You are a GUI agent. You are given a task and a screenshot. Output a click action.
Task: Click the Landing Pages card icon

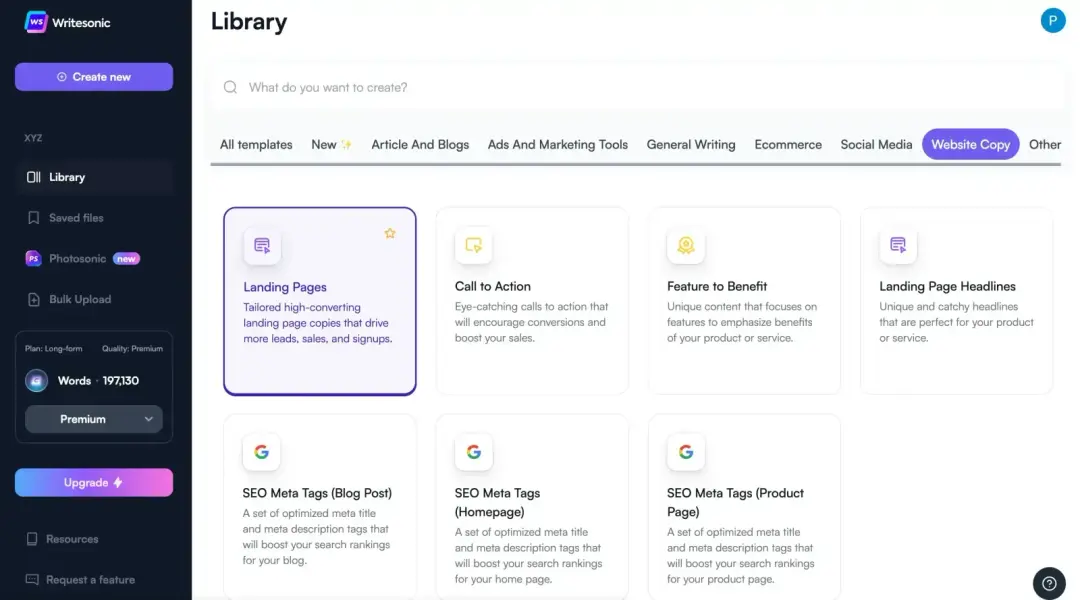pyautogui.click(x=262, y=245)
